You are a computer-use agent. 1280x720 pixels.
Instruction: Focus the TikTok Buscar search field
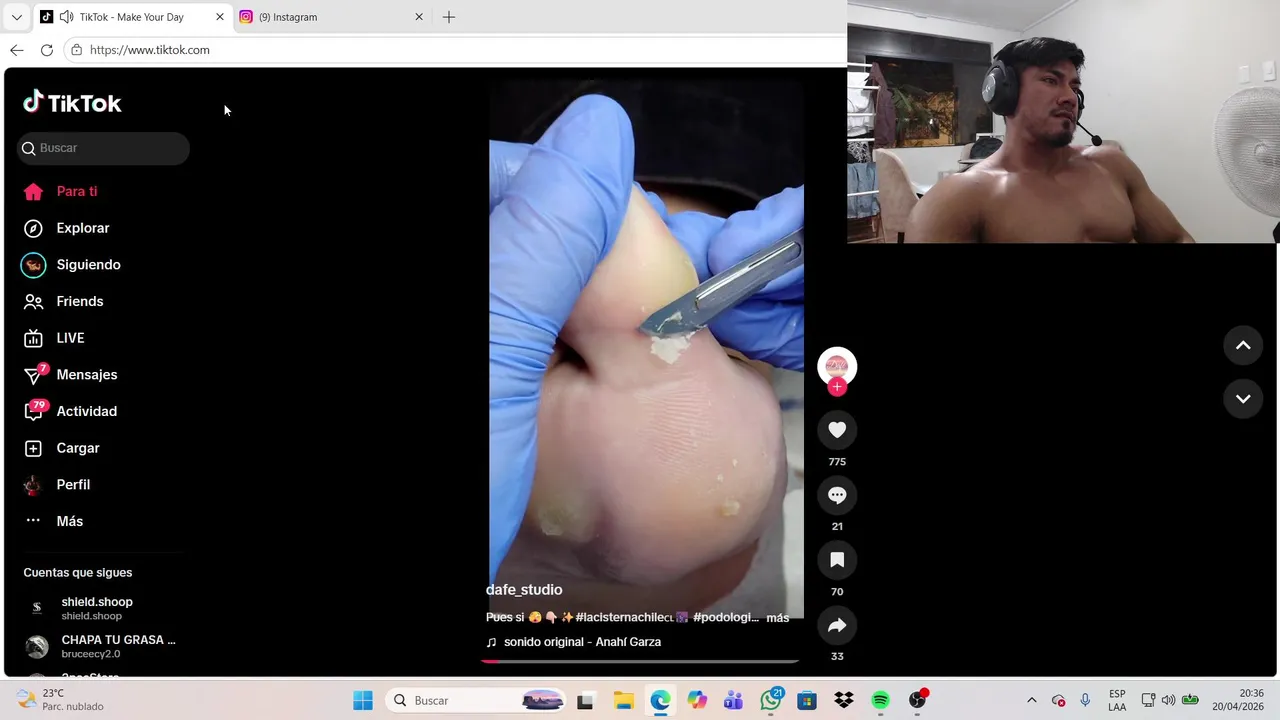(103, 148)
